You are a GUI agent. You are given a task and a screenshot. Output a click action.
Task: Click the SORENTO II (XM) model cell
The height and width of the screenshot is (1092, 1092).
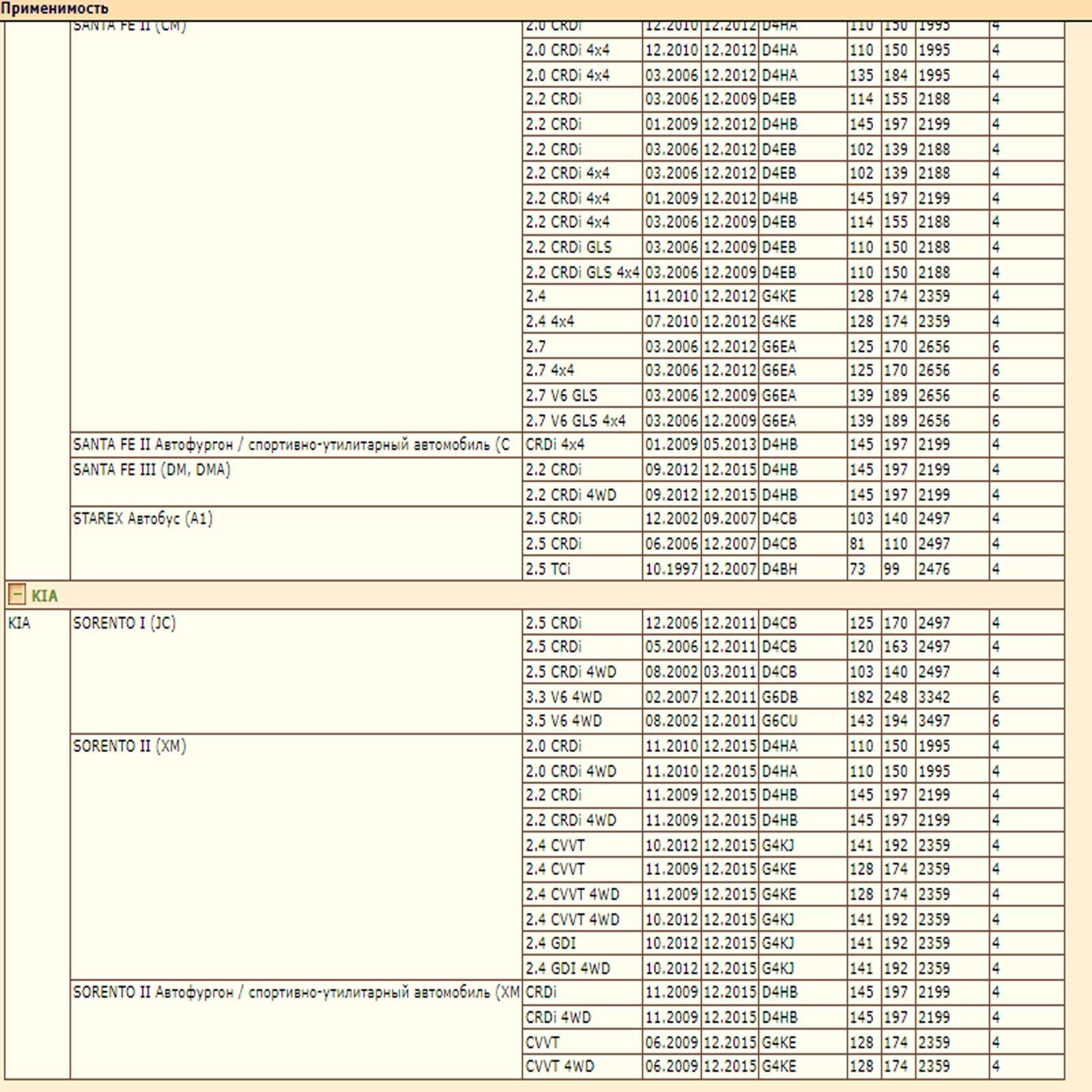coord(130,746)
